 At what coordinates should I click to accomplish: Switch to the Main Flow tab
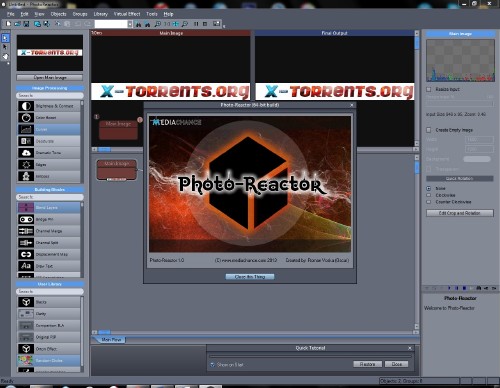click(x=111, y=340)
